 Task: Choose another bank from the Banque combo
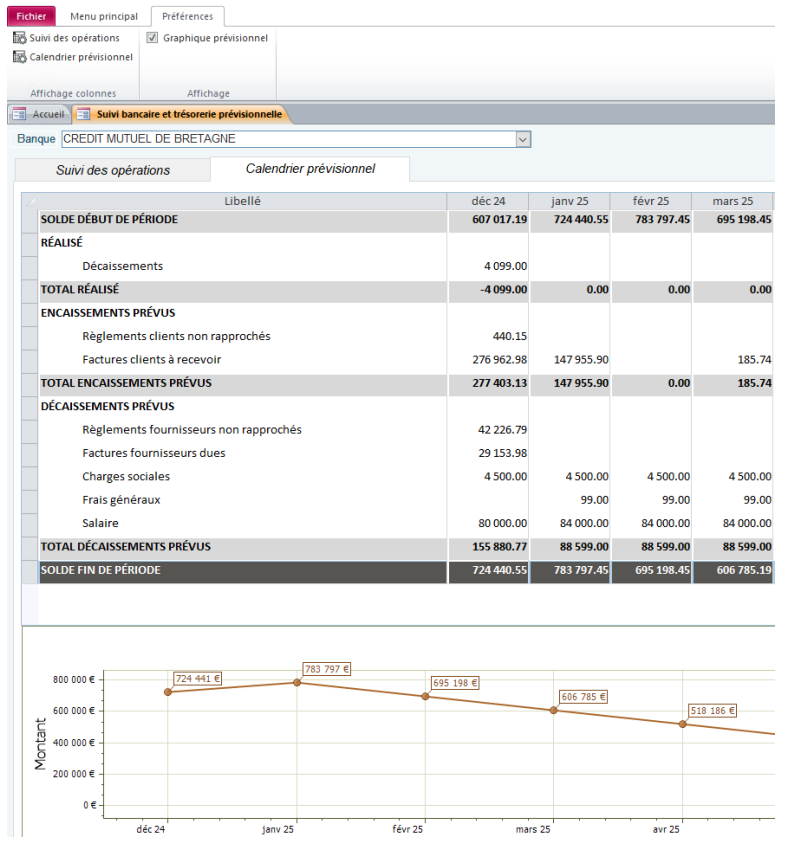point(522,139)
